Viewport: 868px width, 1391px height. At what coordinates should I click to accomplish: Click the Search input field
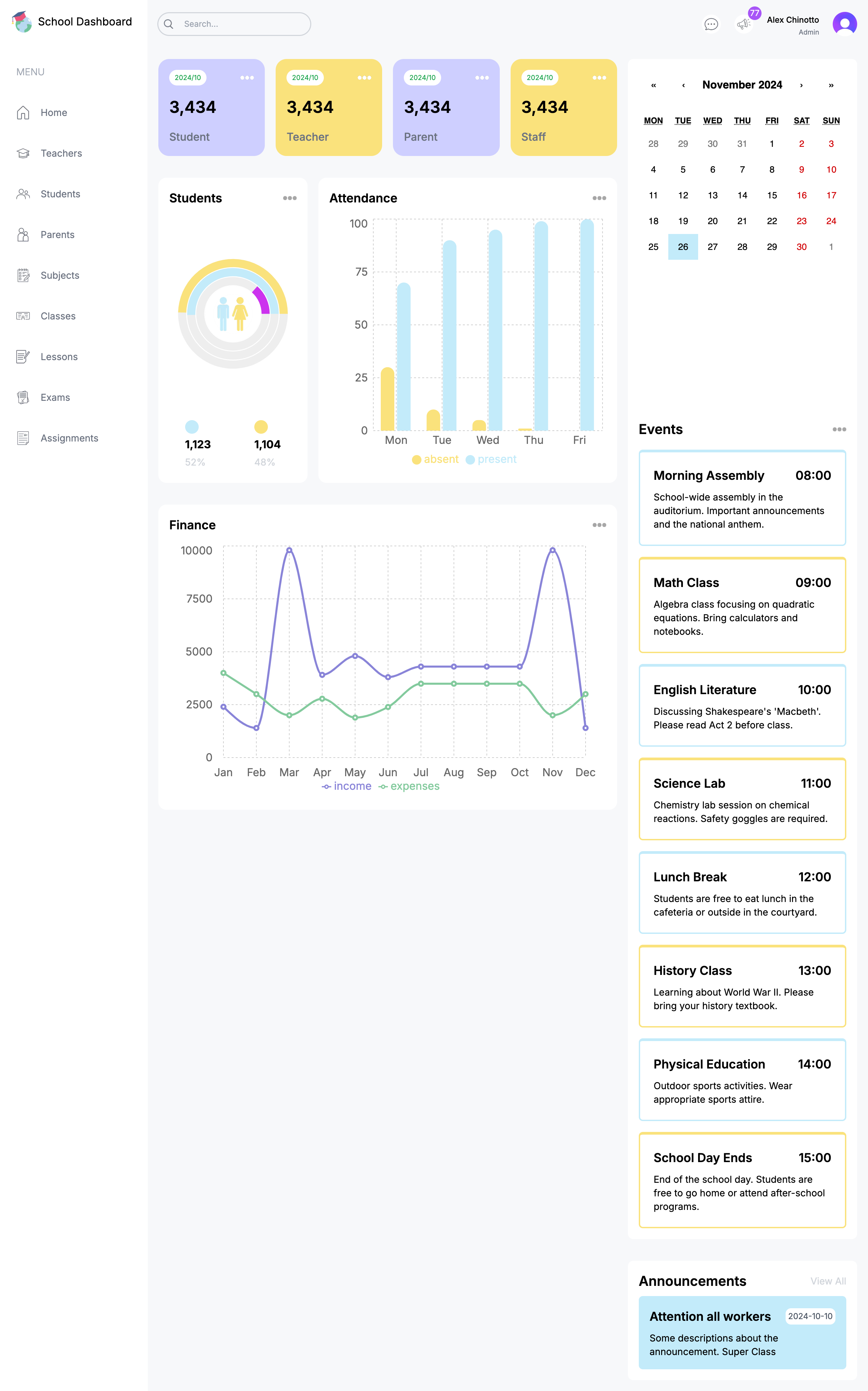click(x=241, y=24)
